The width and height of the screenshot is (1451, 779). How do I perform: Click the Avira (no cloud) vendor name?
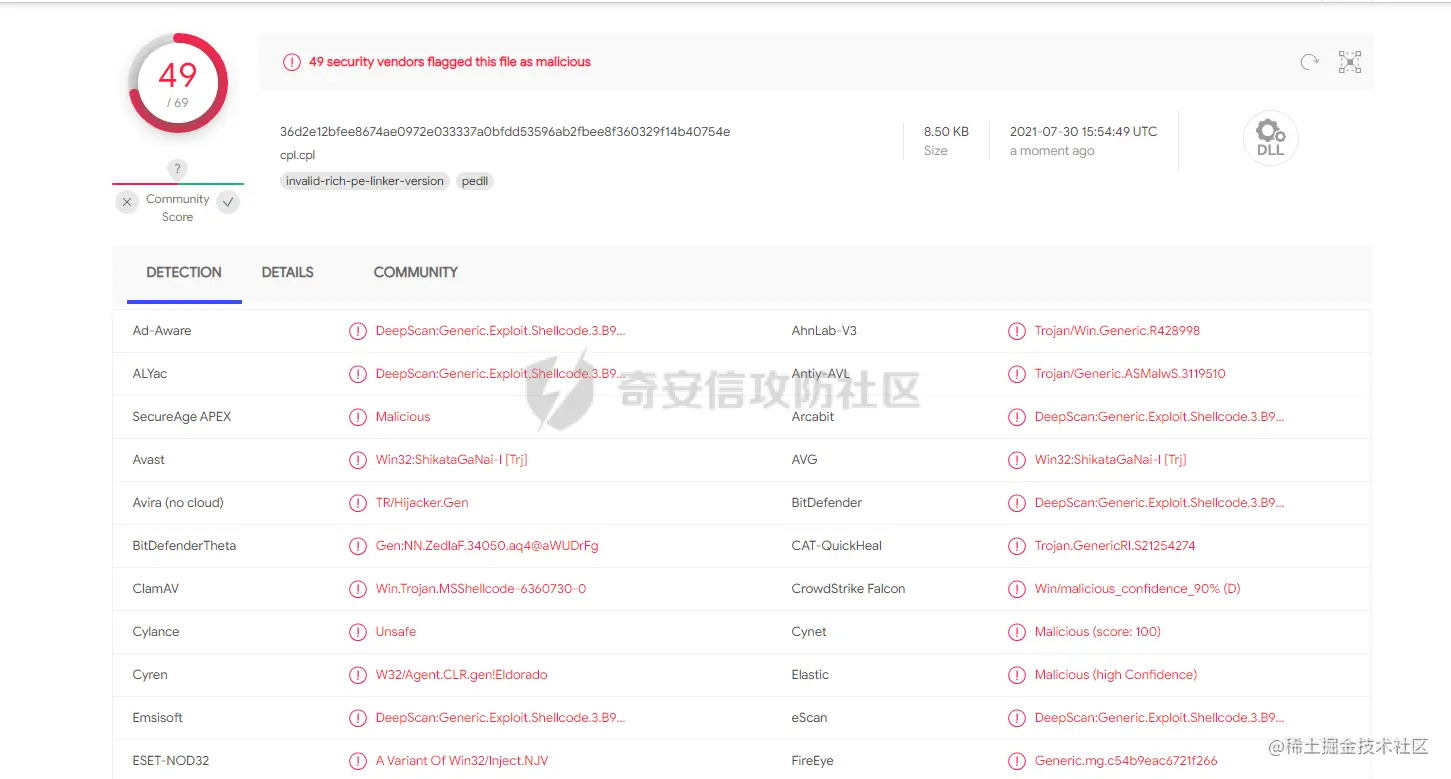(x=178, y=503)
